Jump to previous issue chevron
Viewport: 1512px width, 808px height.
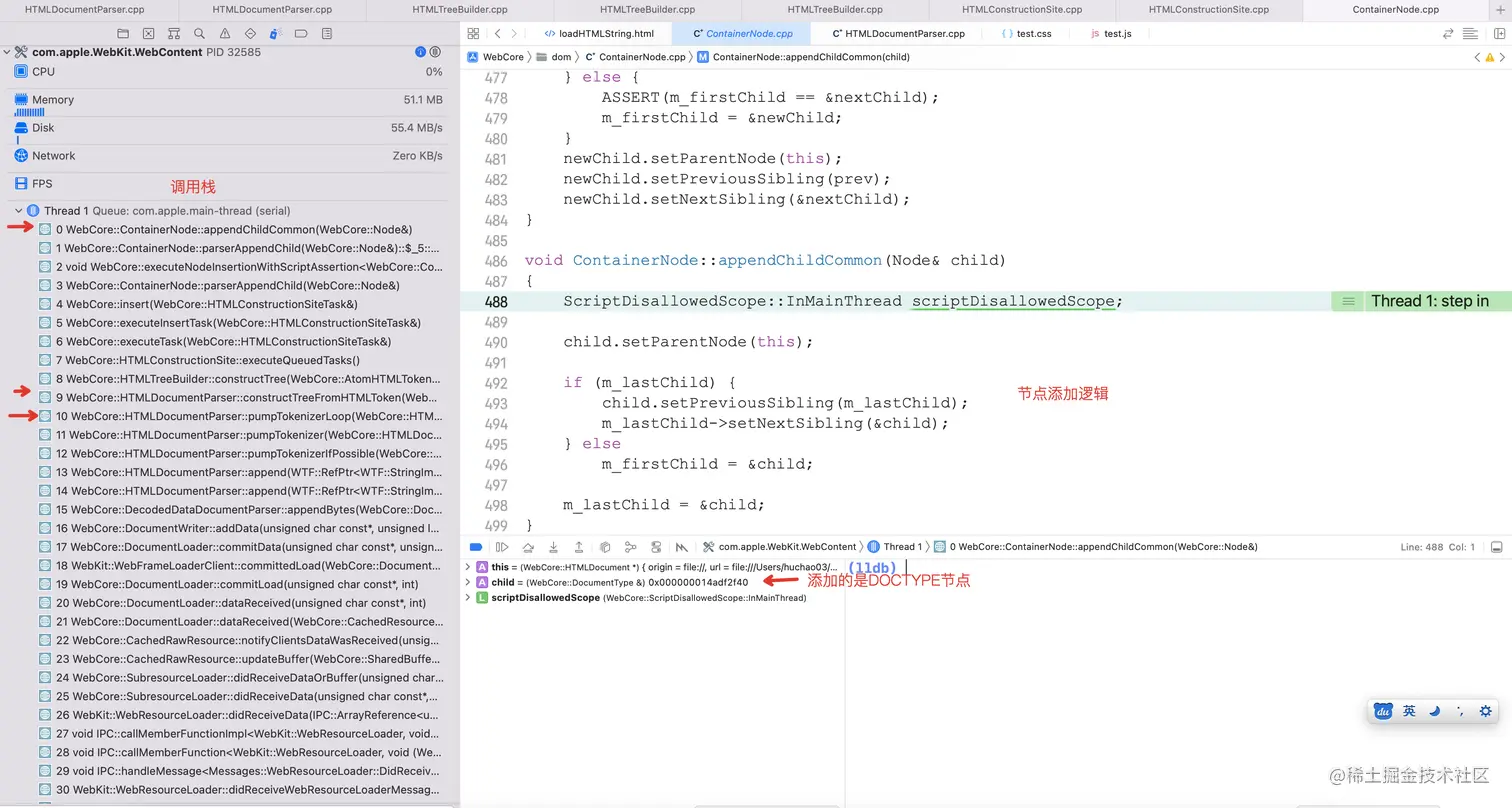click(1477, 57)
